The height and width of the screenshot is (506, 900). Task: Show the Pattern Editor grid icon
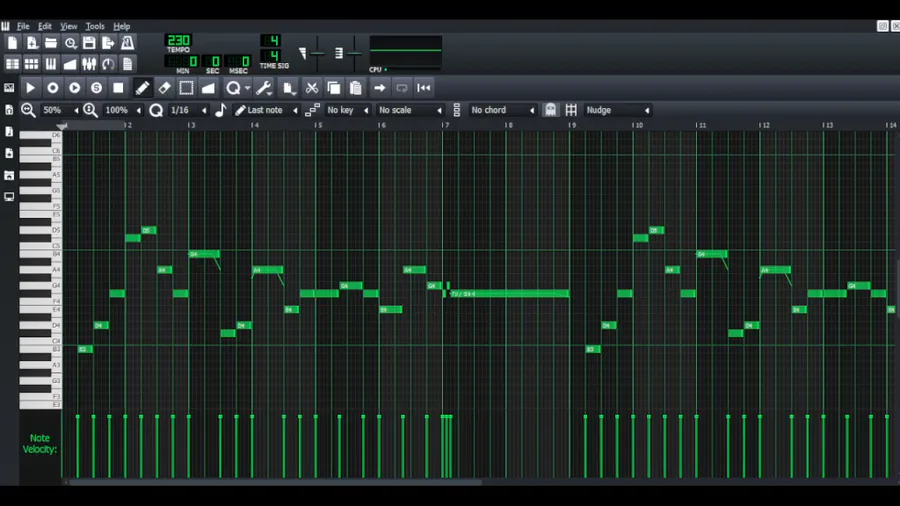pyautogui.click(x=32, y=64)
